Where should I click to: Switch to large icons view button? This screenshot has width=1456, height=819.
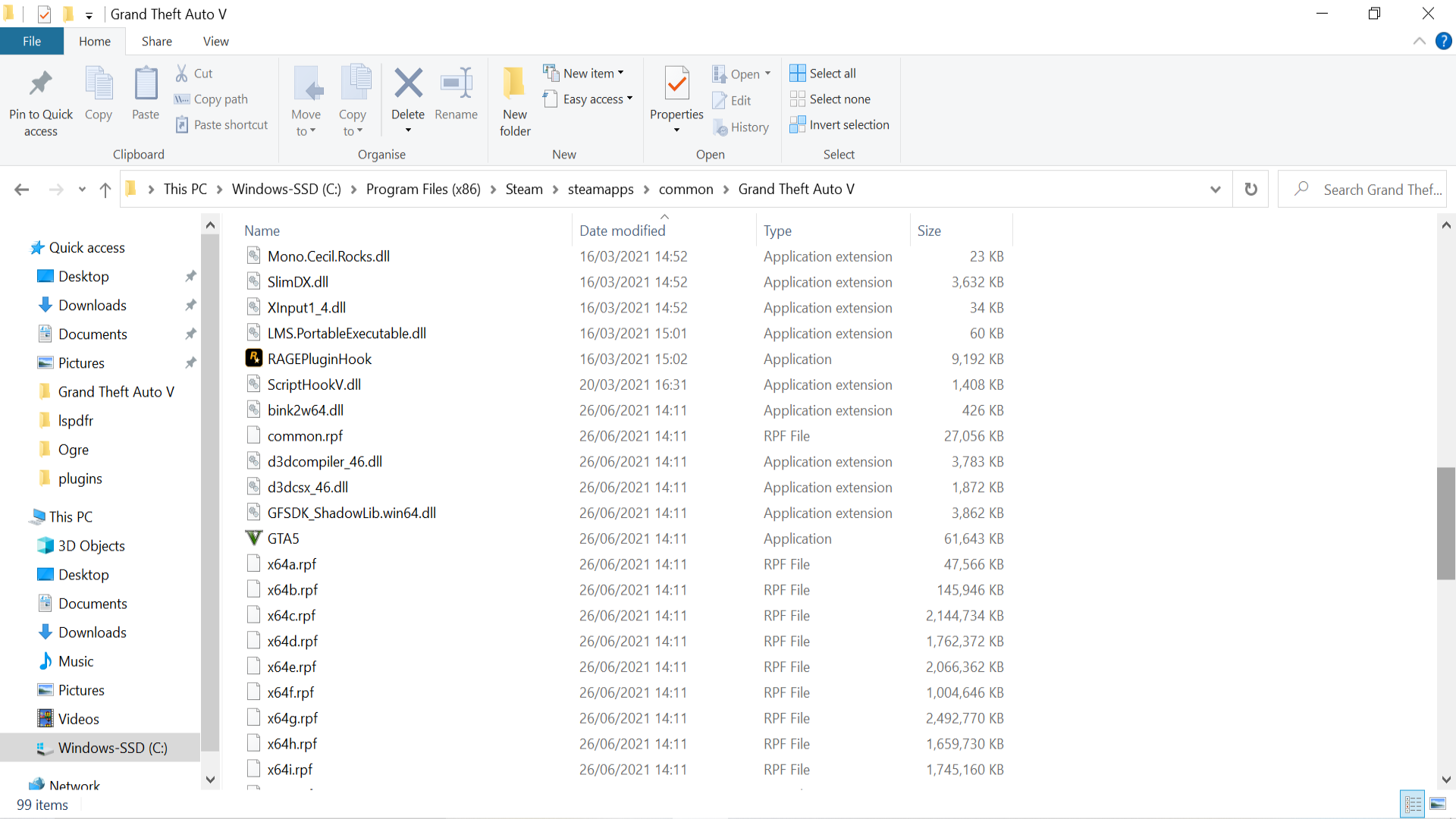click(1438, 804)
